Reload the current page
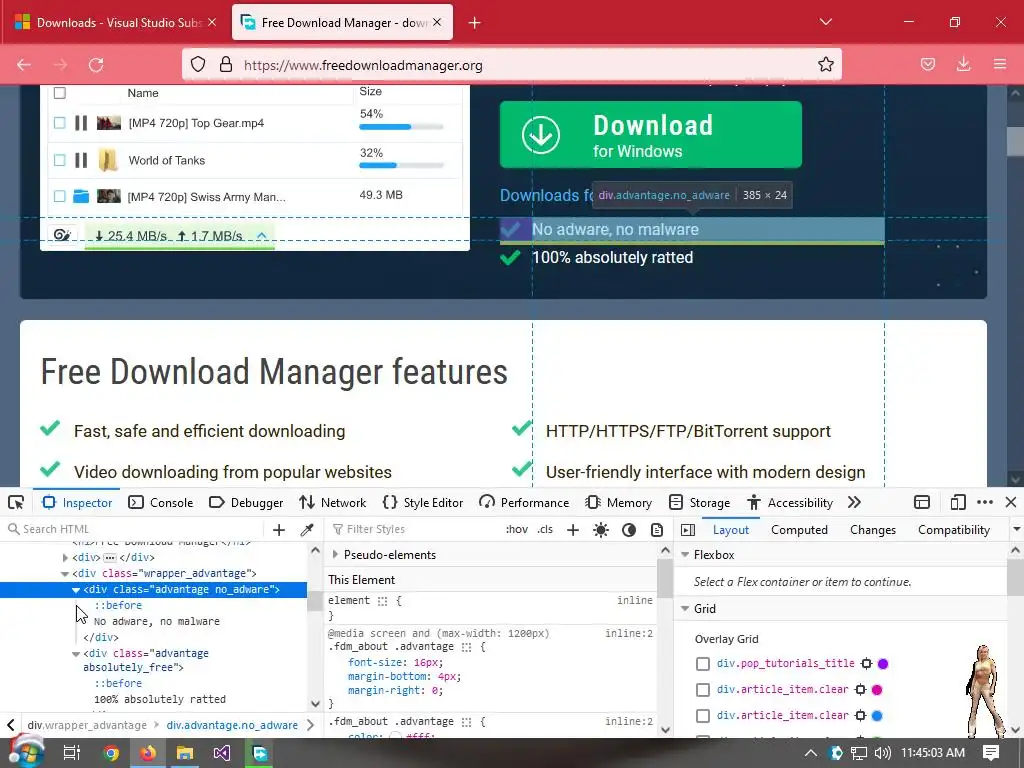The width and height of the screenshot is (1024, 768). [x=96, y=65]
